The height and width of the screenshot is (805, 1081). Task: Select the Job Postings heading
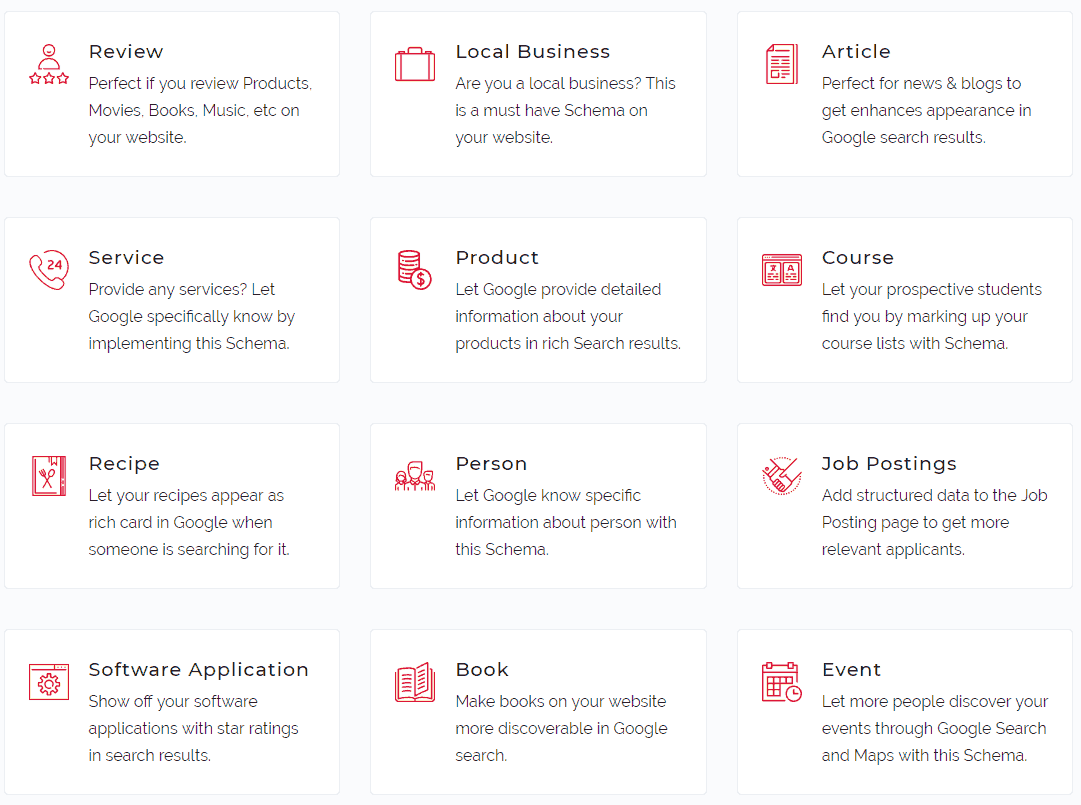(x=889, y=464)
